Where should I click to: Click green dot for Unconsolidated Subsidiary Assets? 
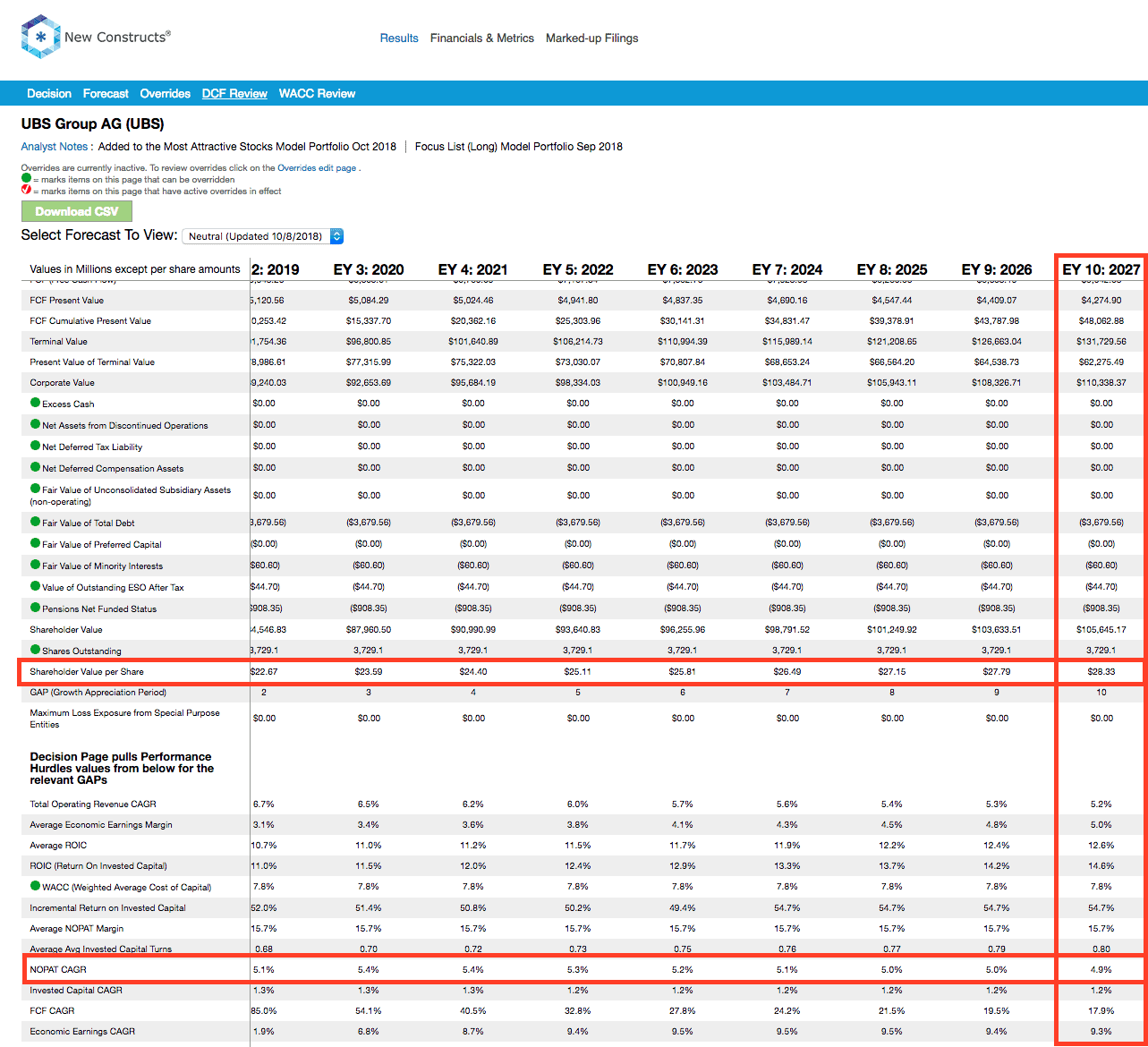click(x=35, y=489)
